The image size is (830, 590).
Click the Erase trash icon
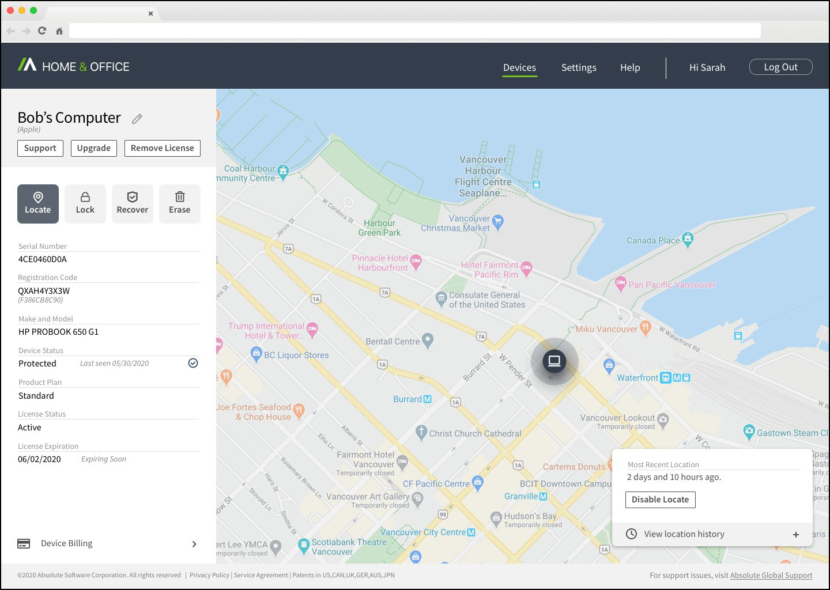180,197
